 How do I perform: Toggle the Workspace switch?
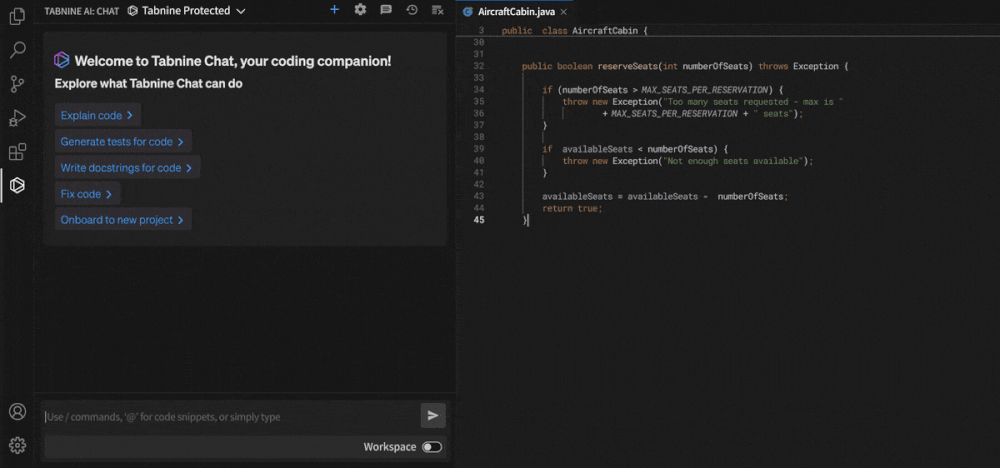(432, 447)
